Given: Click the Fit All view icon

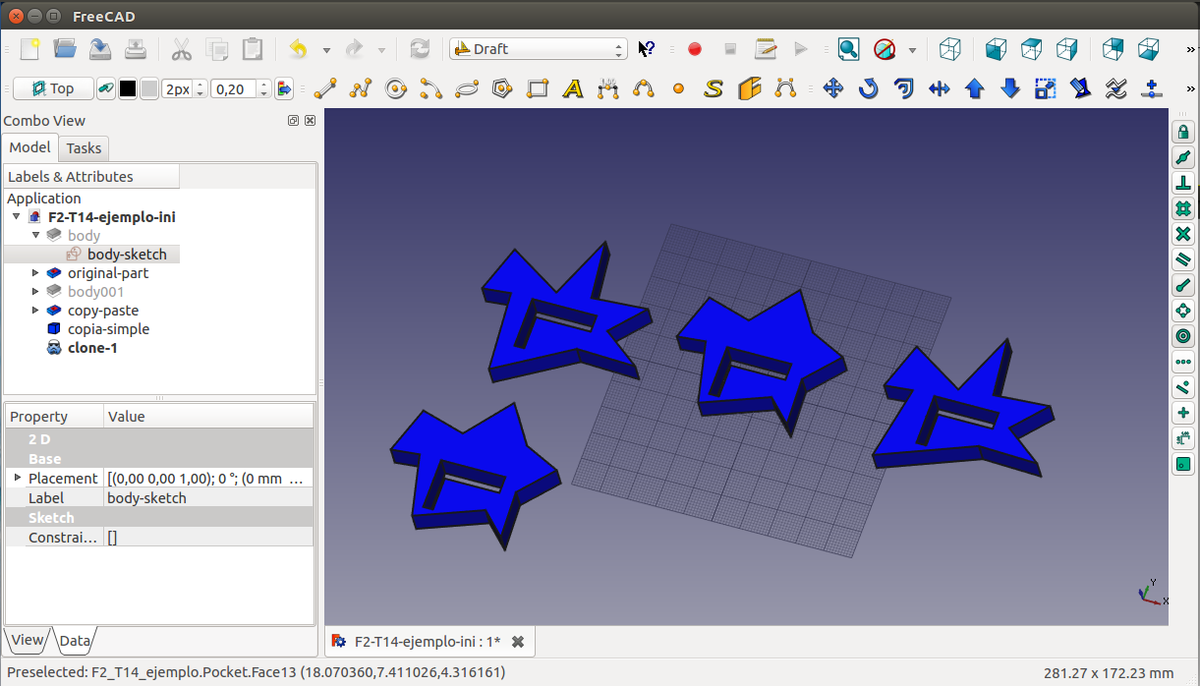Looking at the screenshot, I should click(848, 49).
